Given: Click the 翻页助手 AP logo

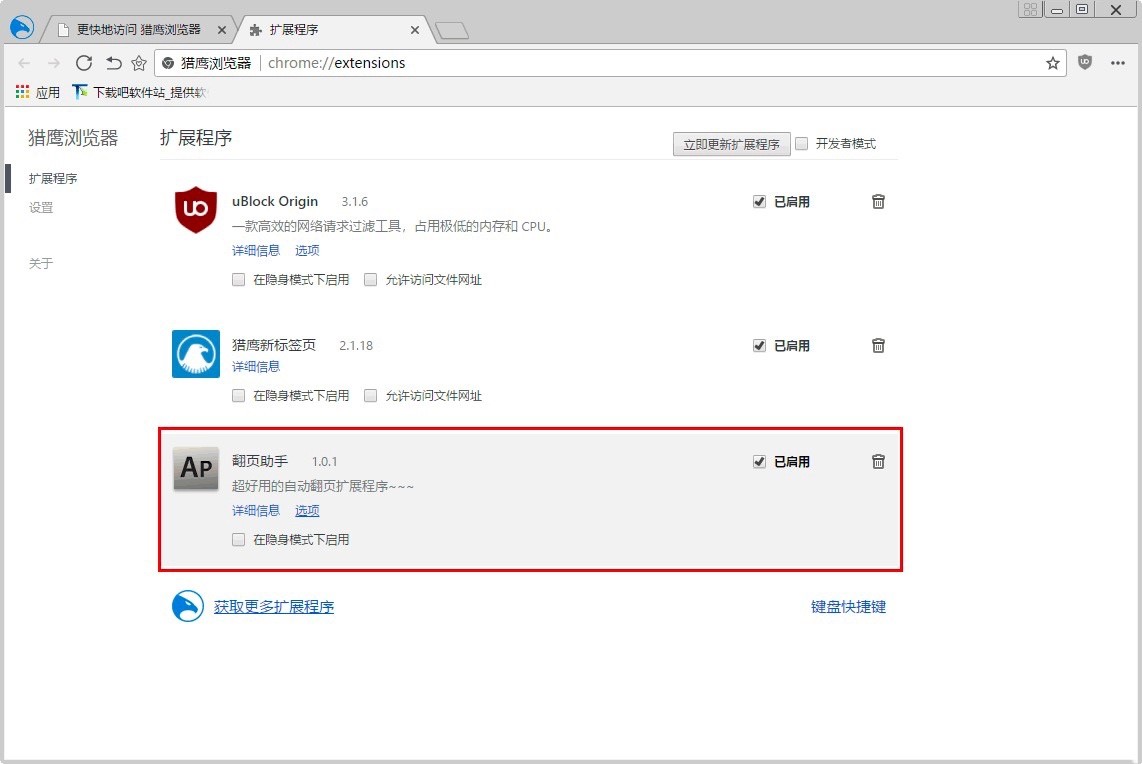Looking at the screenshot, I should click(196, 468).
